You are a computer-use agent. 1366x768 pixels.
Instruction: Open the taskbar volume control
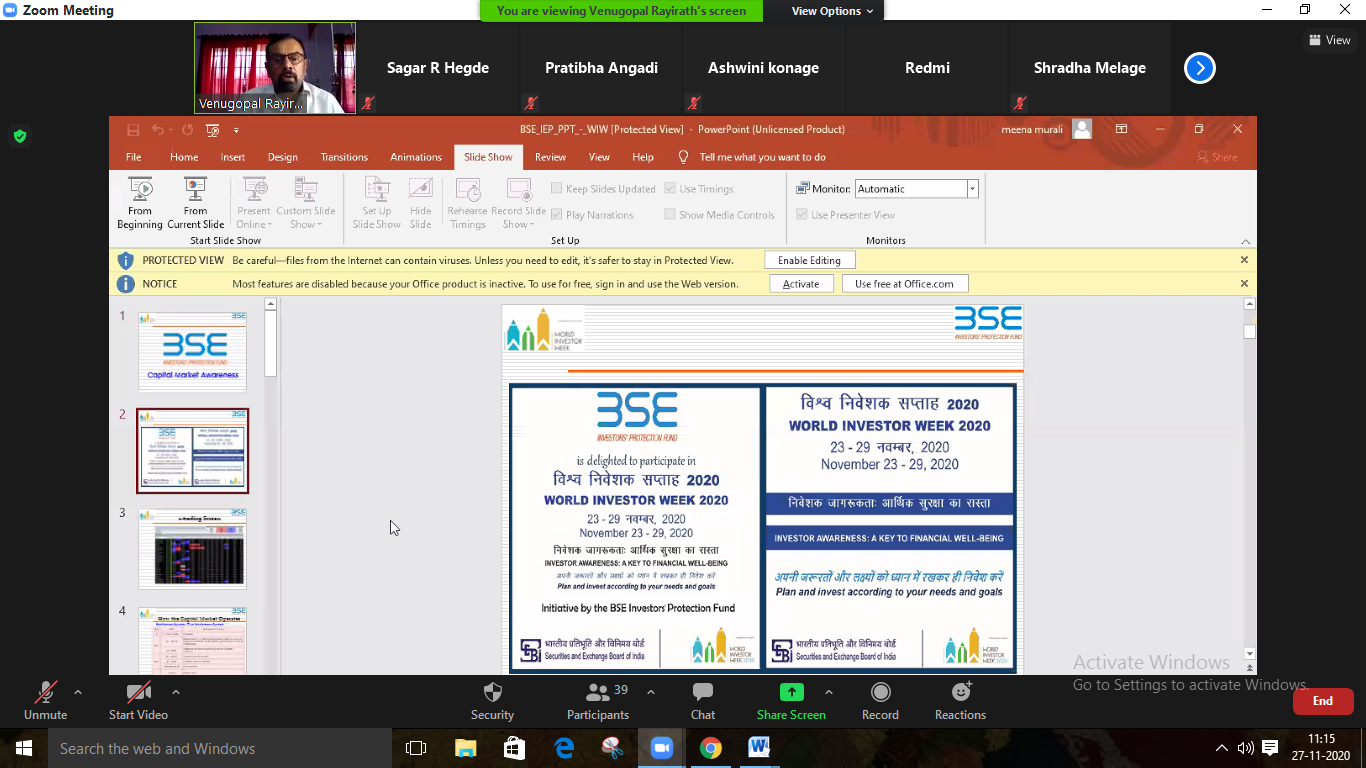click(x=1246, y=748)
